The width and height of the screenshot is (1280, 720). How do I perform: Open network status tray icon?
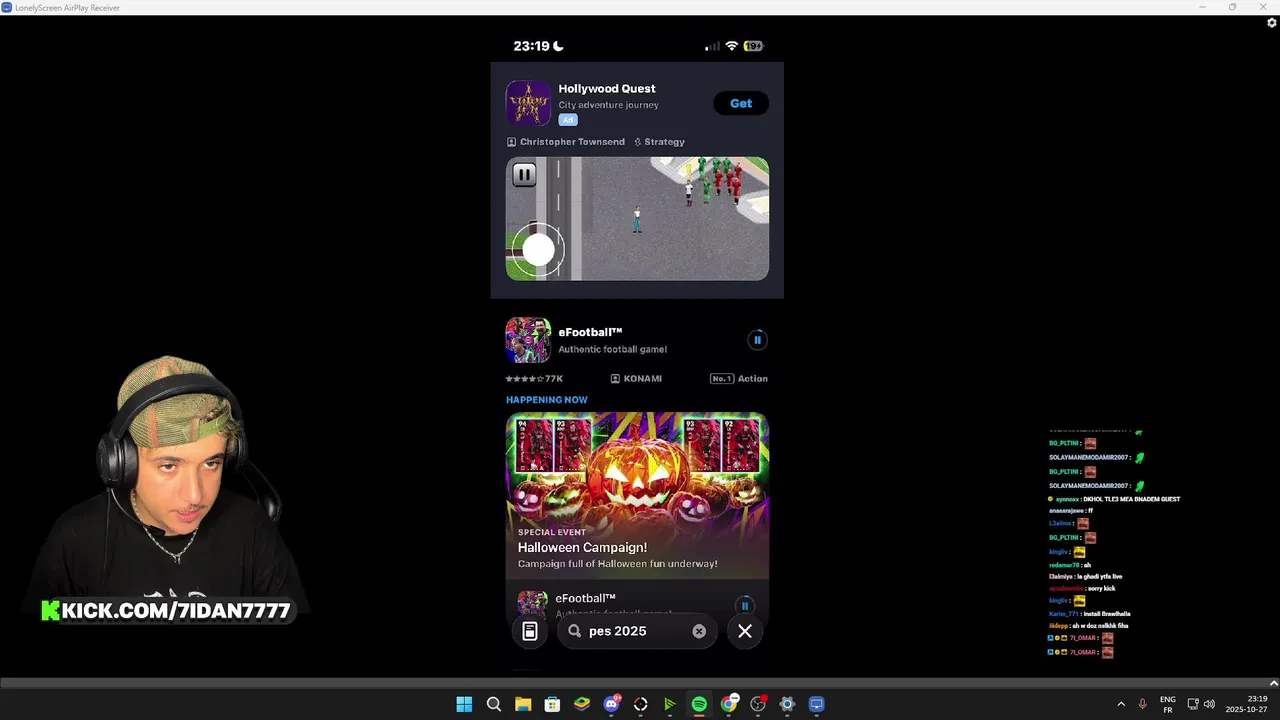1193,704
